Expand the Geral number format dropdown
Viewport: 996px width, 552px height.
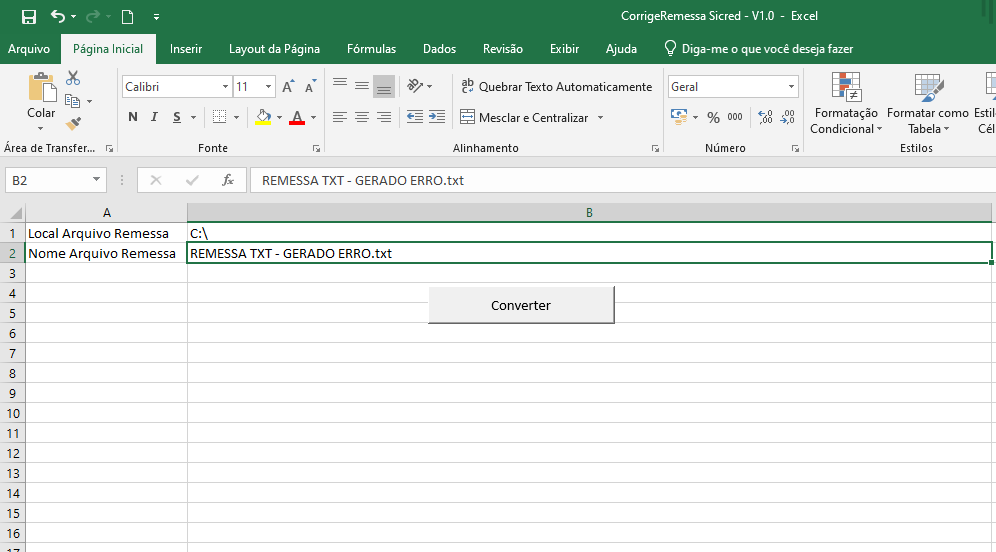coord(791,87)
